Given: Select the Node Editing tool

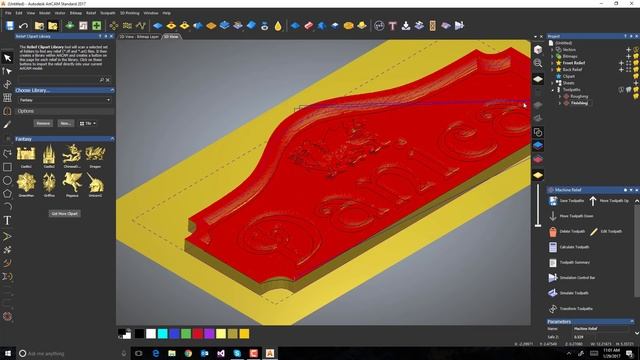Looking at the screenshot, I should (x=7, y=71).
